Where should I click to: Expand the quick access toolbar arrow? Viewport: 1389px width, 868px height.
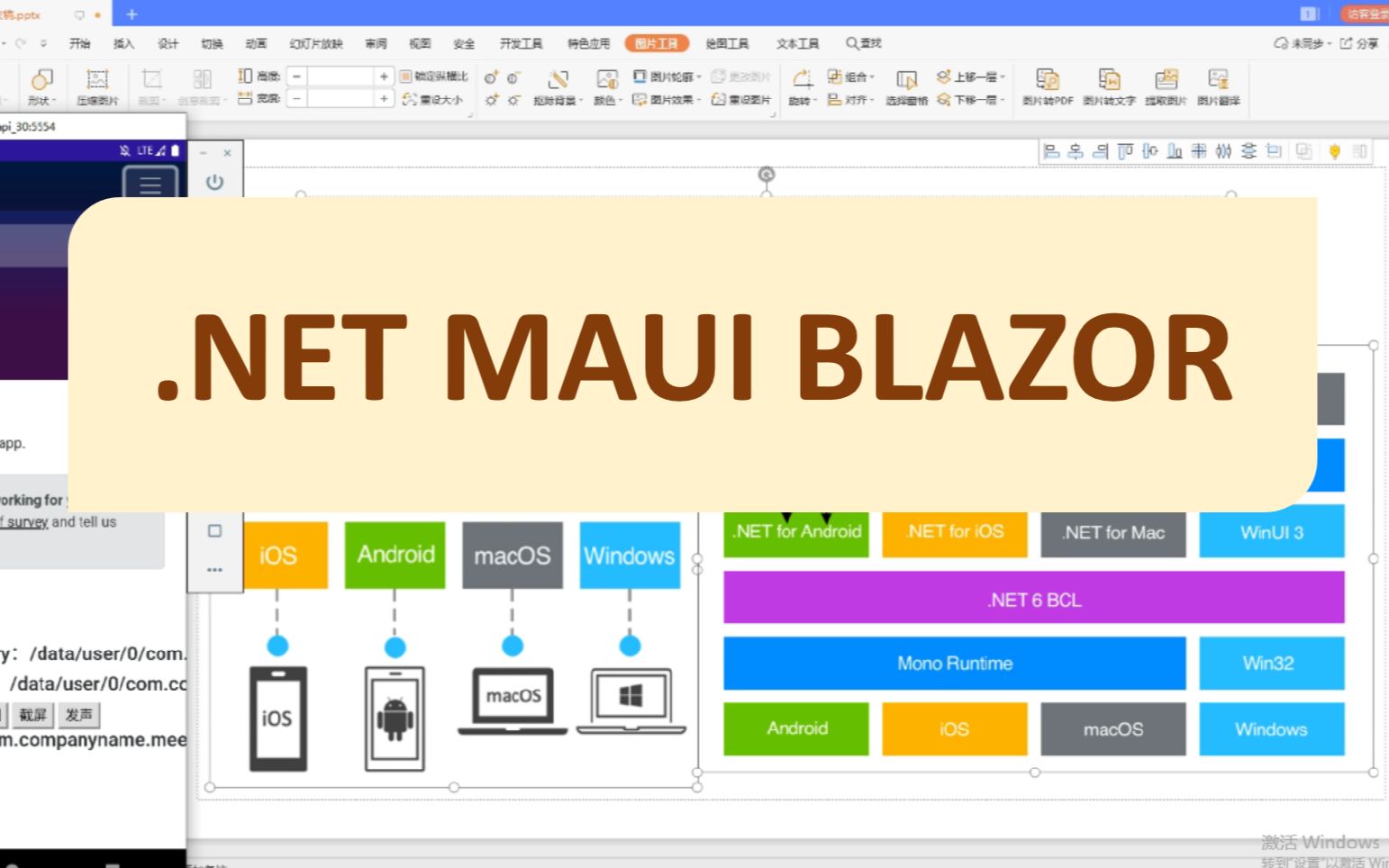click(43, 43)
